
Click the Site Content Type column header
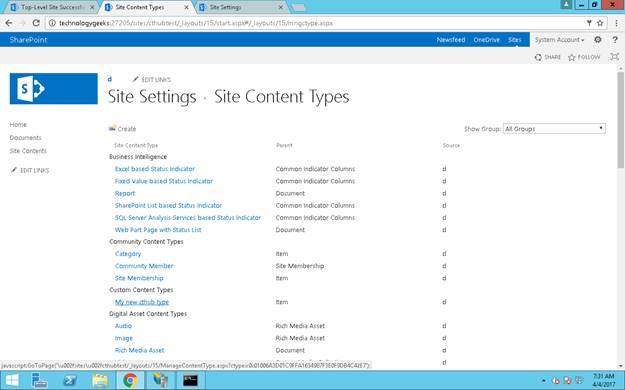click(x=136, y=145)
